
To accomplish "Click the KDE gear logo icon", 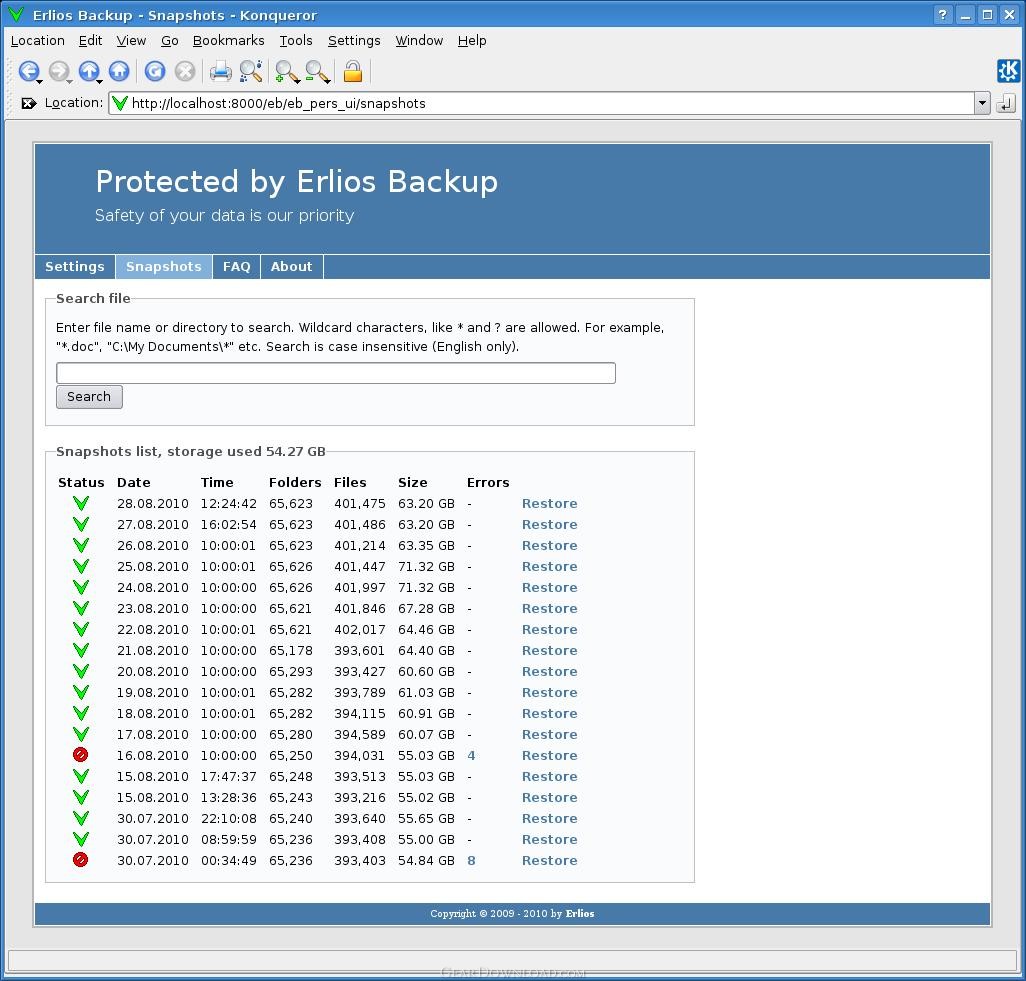I will [1008, 71].
